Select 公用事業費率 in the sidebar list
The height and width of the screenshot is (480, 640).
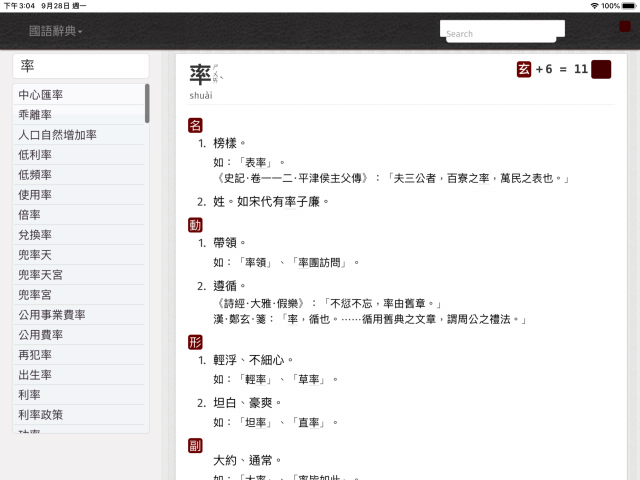pyautogui.click(x=79, y=315)
